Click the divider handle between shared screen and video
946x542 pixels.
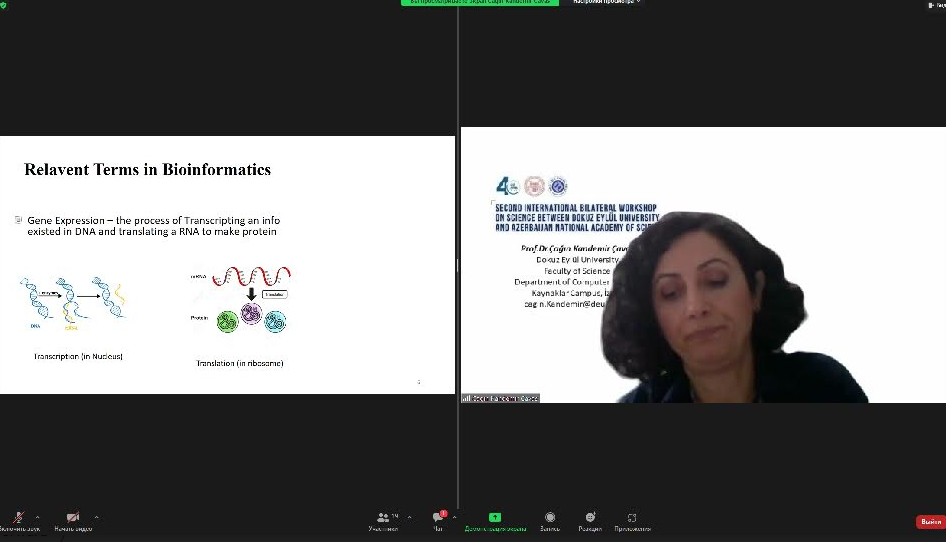coord(457,265)
